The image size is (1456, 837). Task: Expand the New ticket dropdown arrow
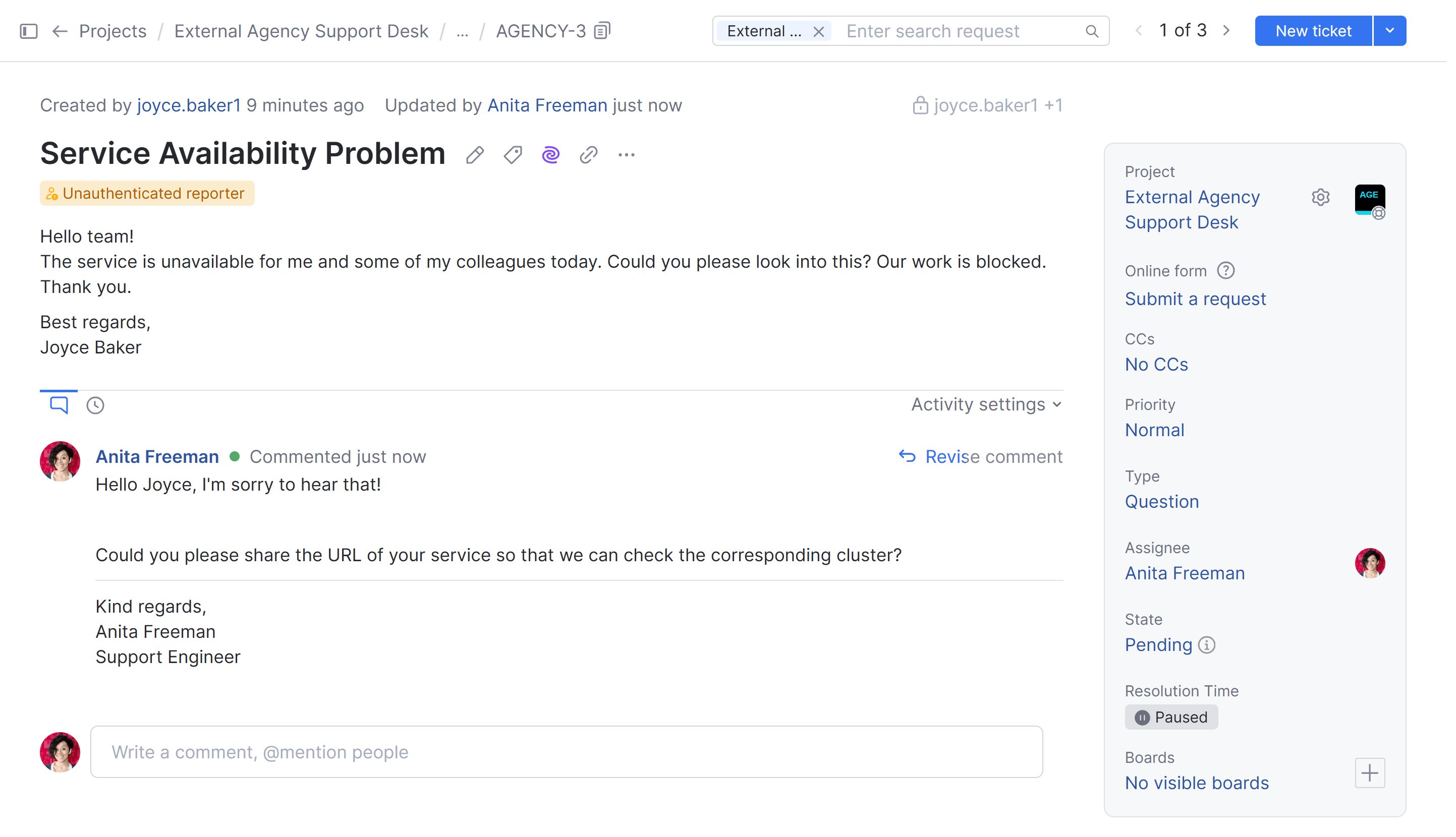pos(1389,31)
